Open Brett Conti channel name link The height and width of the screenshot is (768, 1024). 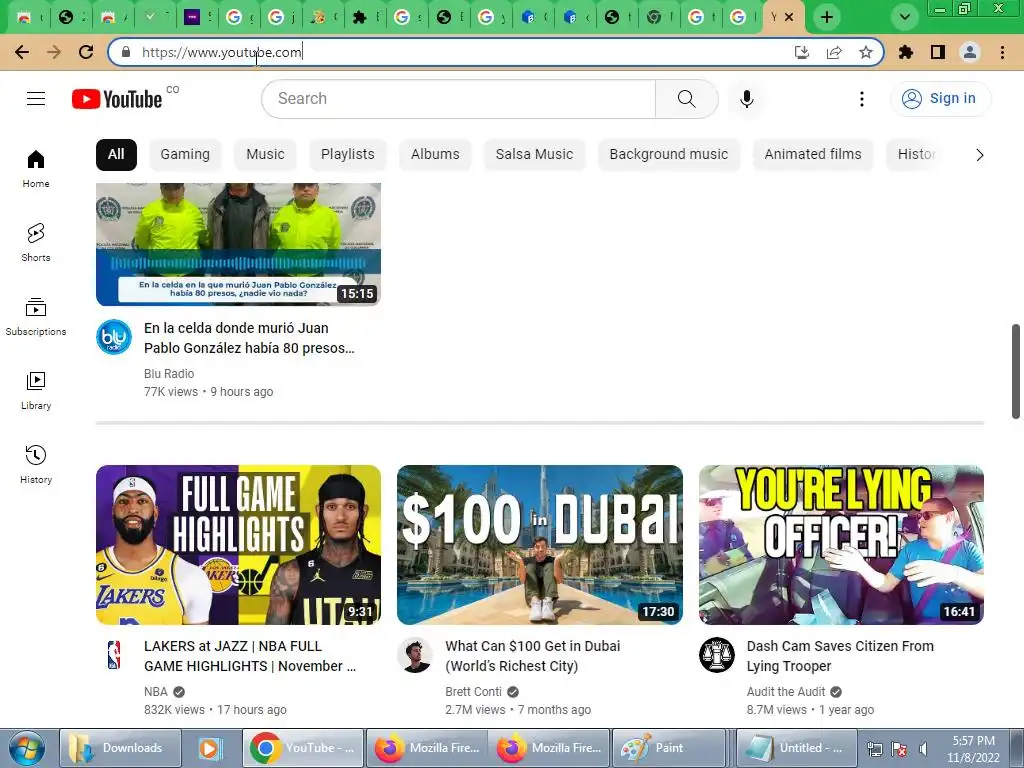[473, 692]
